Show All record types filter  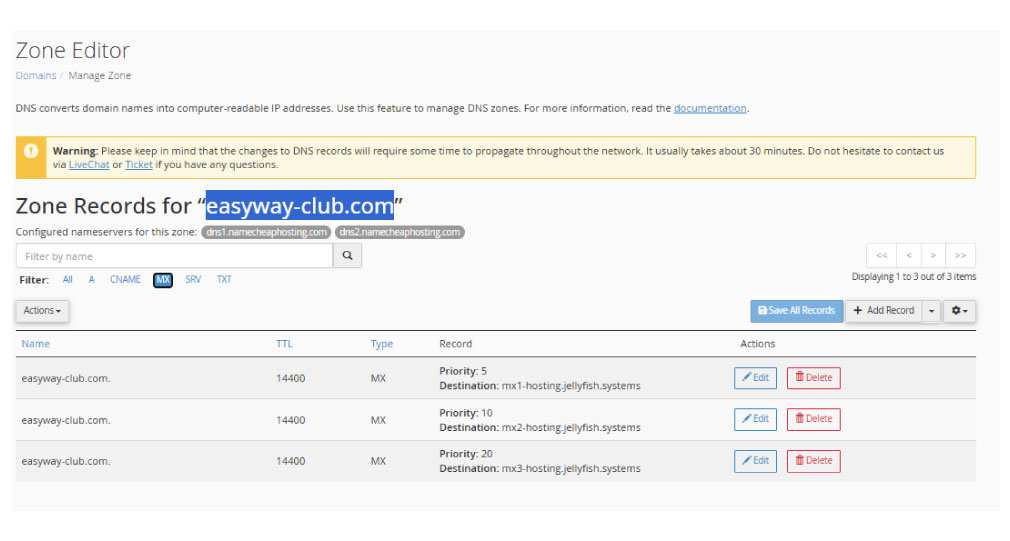point(68,280)
